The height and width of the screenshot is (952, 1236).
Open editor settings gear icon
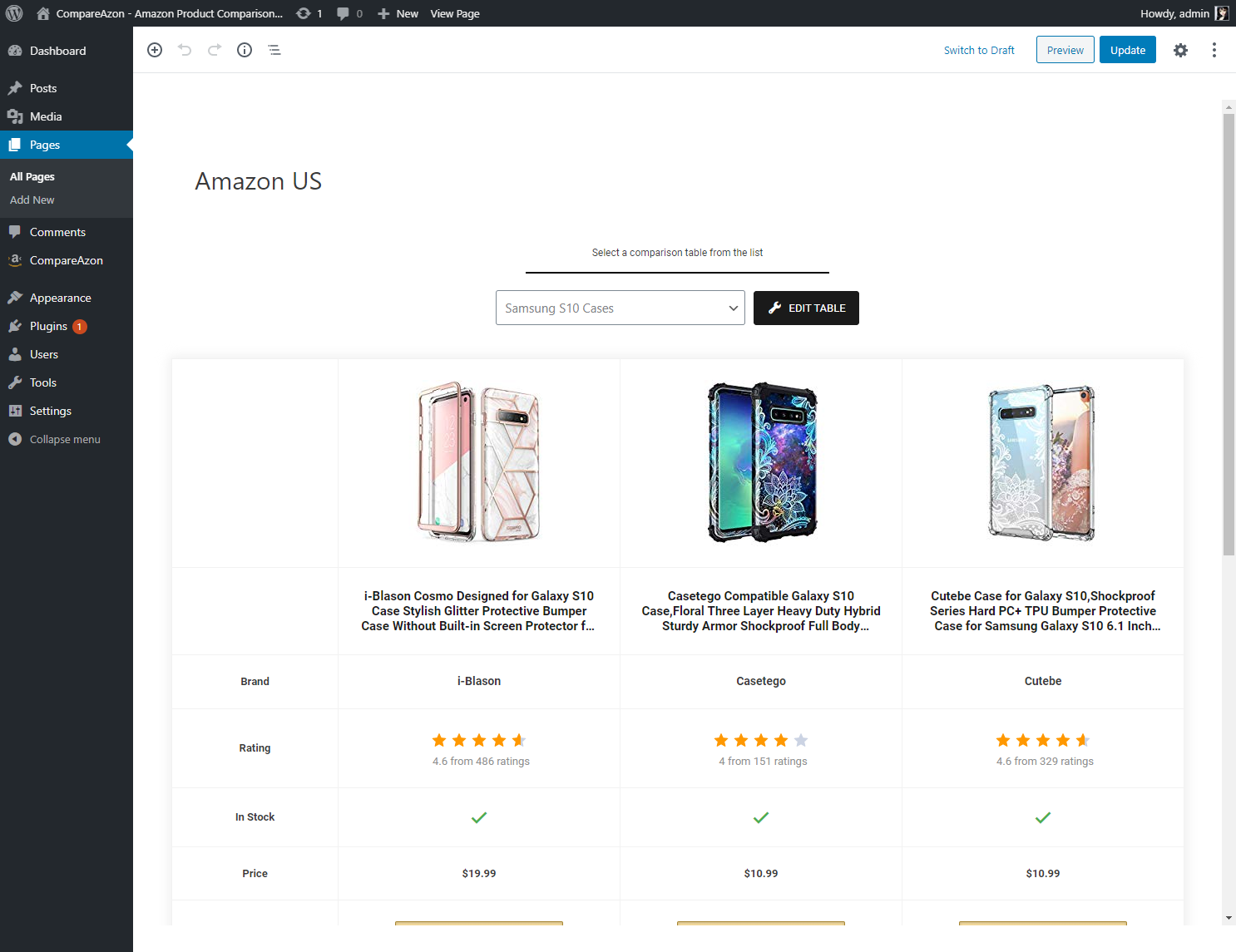(1180, 50)
